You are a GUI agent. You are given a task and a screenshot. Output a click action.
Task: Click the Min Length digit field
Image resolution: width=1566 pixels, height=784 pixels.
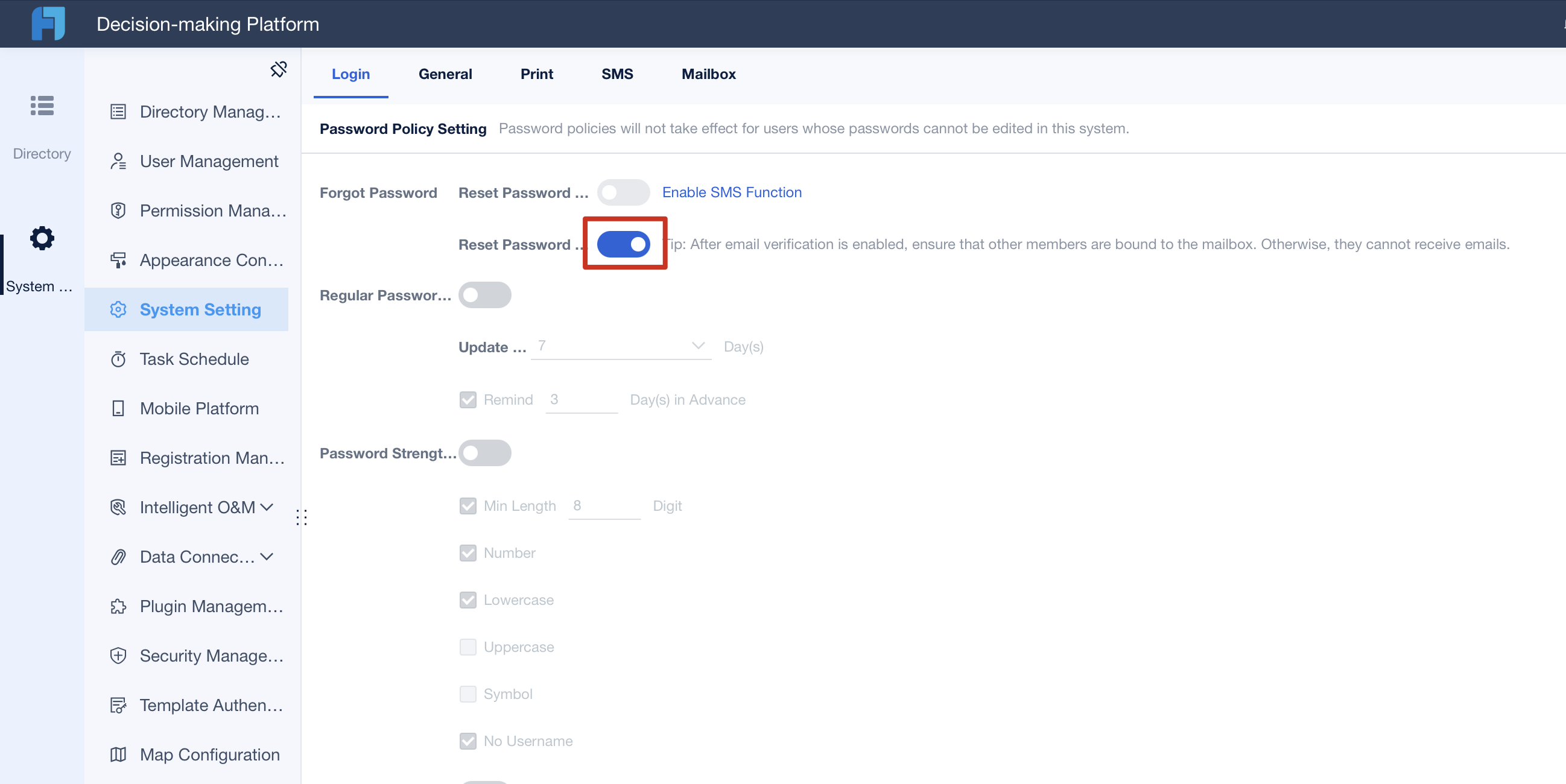click(604, 507)
